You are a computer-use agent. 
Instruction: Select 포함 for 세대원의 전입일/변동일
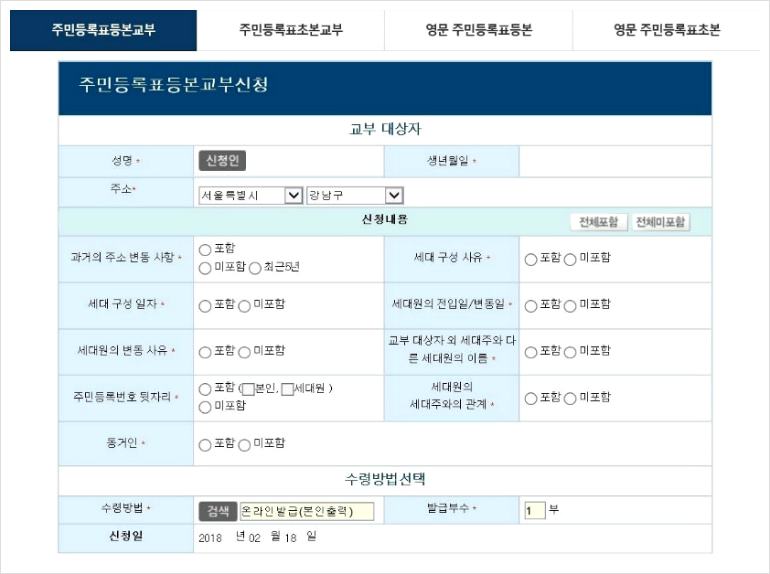coord(530,306)
